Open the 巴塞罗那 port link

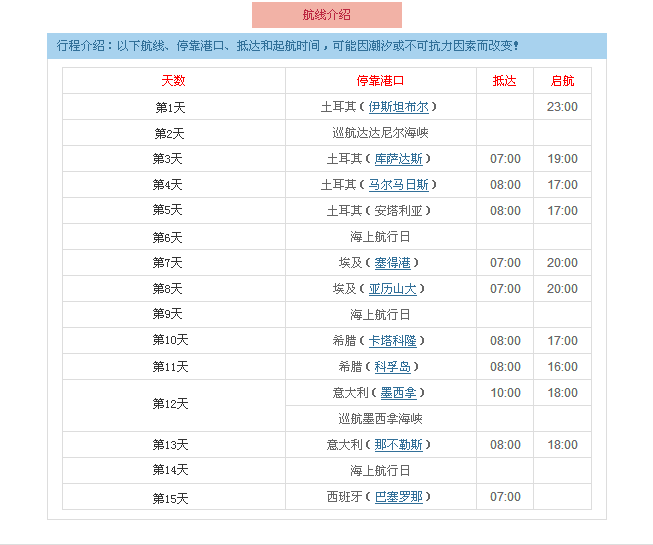tap(399, 497)
